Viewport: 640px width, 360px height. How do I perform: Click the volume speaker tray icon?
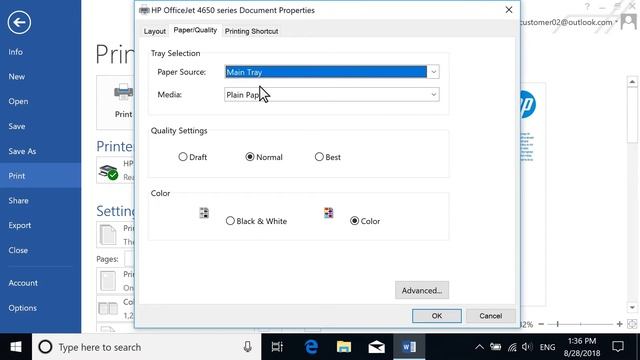527,347
